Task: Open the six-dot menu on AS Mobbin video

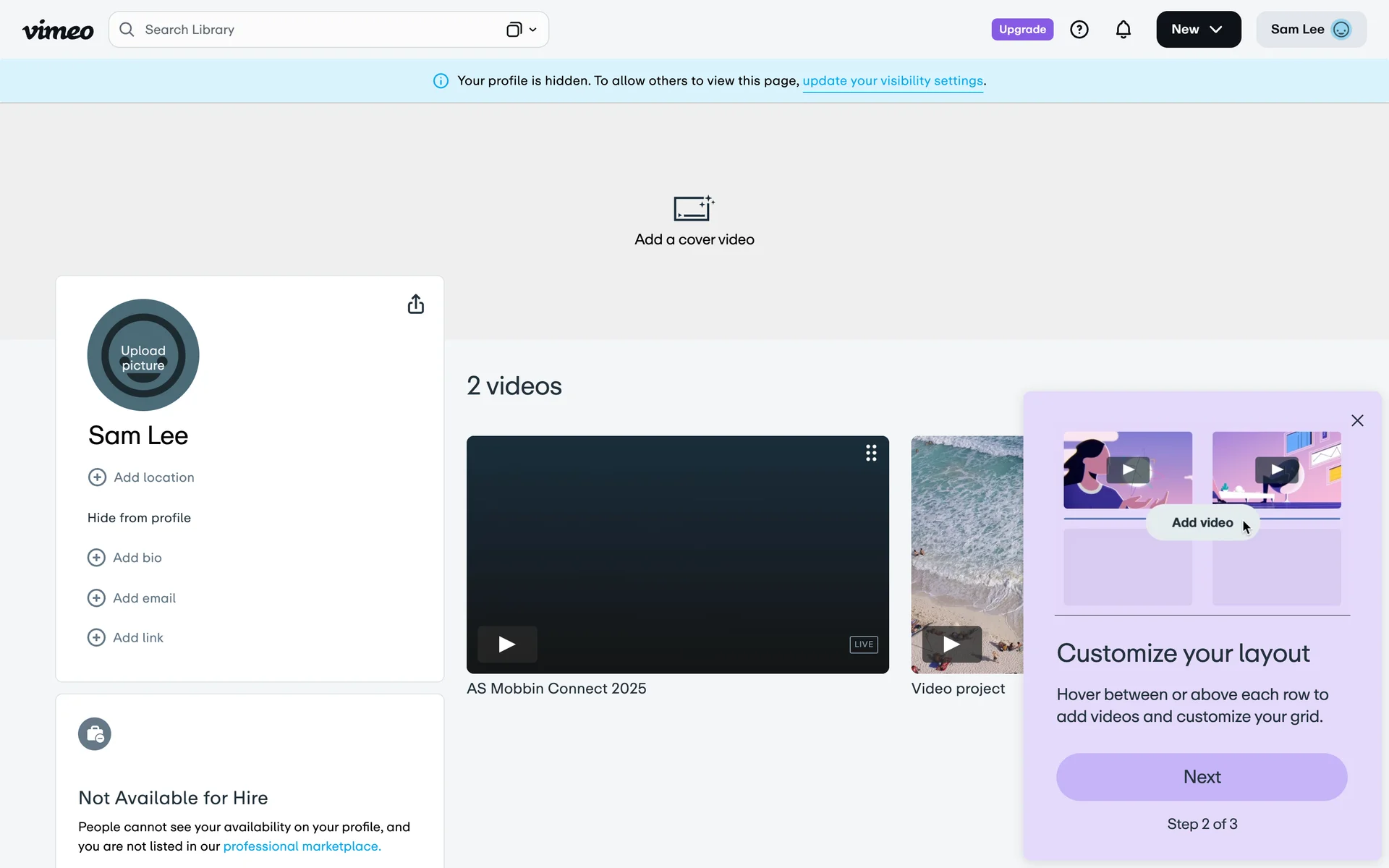Action: point(871,453)
